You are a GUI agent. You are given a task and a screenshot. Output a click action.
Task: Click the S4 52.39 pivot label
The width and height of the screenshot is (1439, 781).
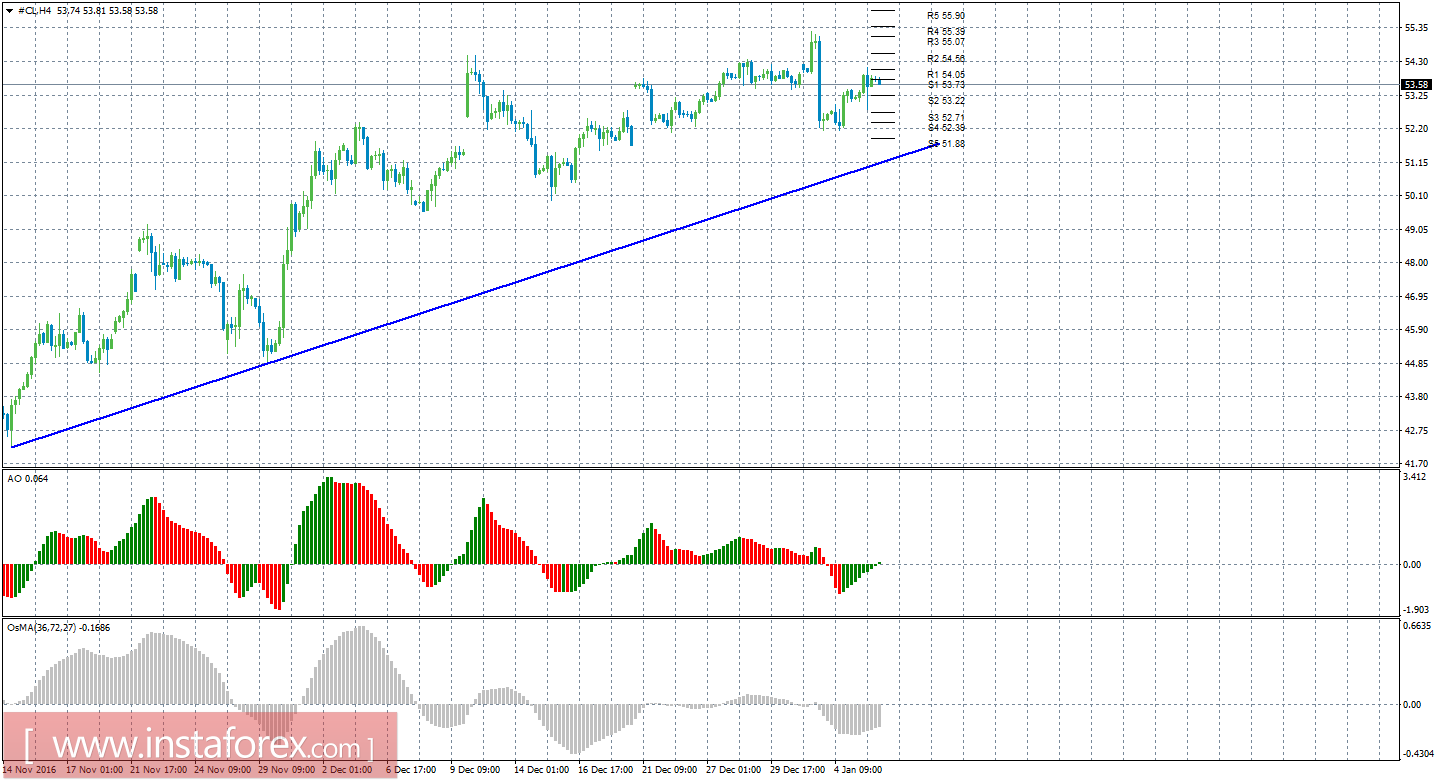click(946, 128)
